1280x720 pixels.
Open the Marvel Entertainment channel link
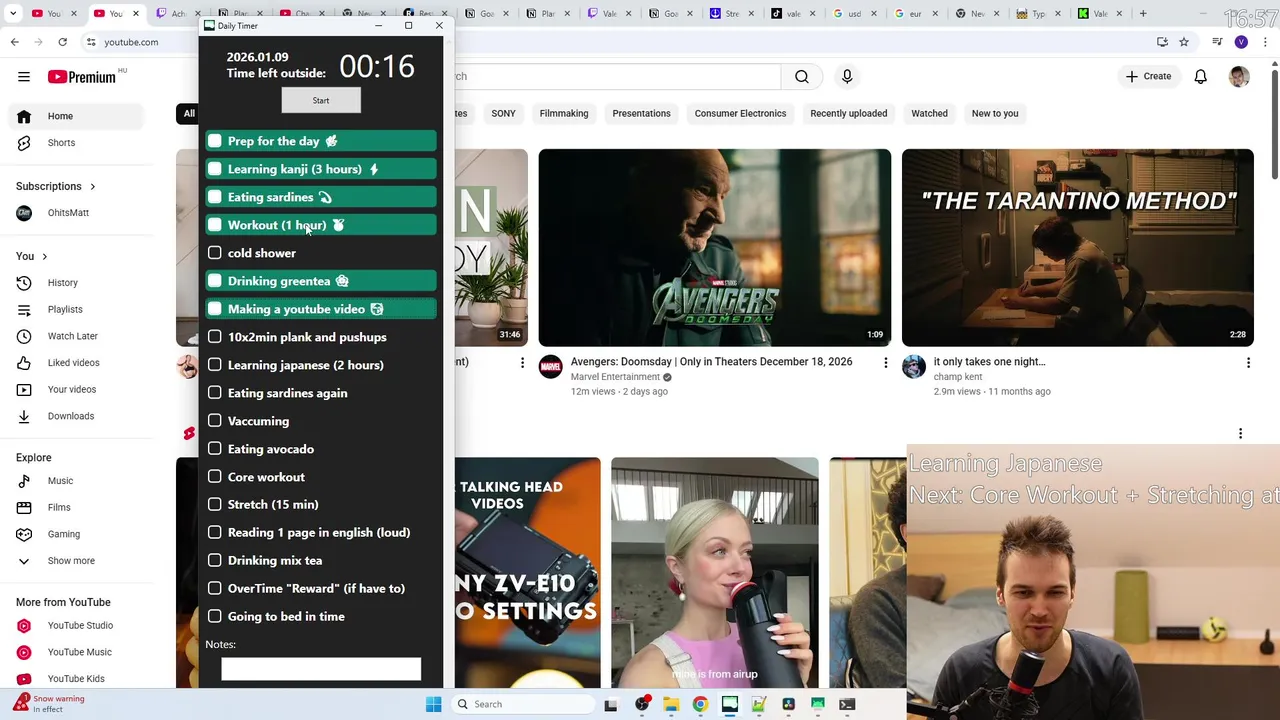click(x=615, y=377)
